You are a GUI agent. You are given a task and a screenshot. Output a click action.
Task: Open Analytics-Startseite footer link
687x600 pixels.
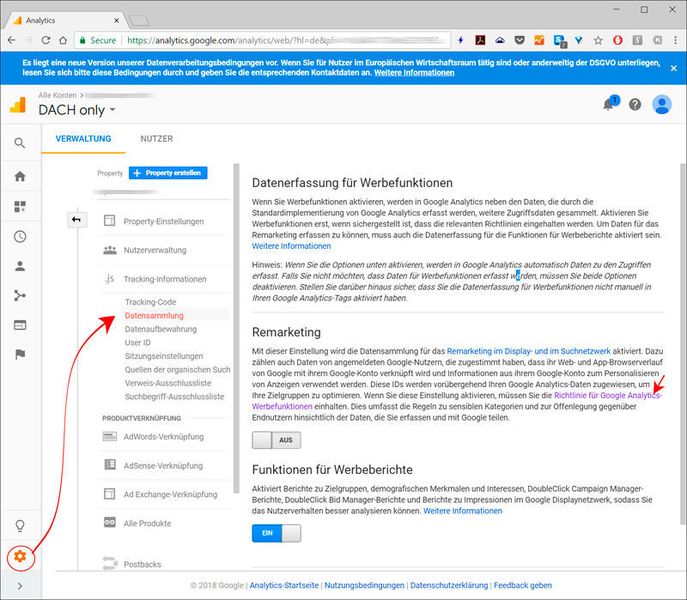pyautogui.click(x=284, y=586)
